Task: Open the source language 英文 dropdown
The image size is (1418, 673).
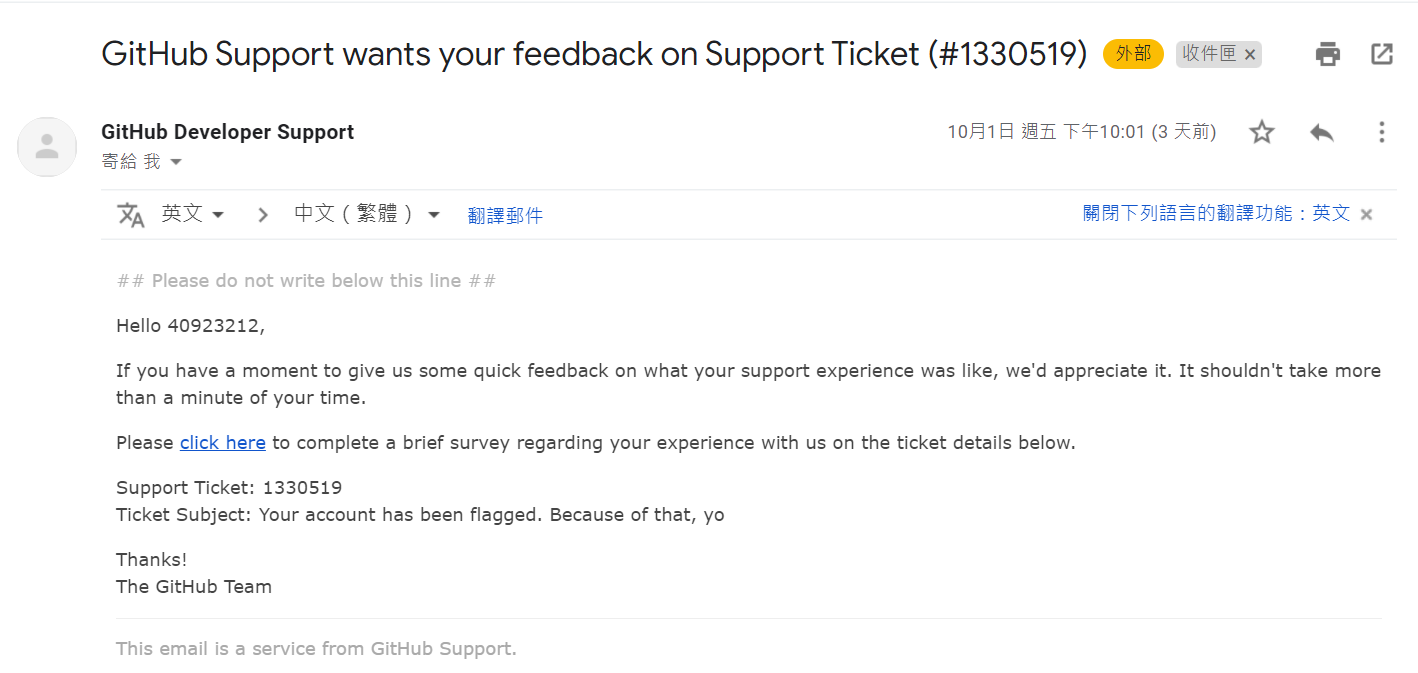Action: (193, 214)
